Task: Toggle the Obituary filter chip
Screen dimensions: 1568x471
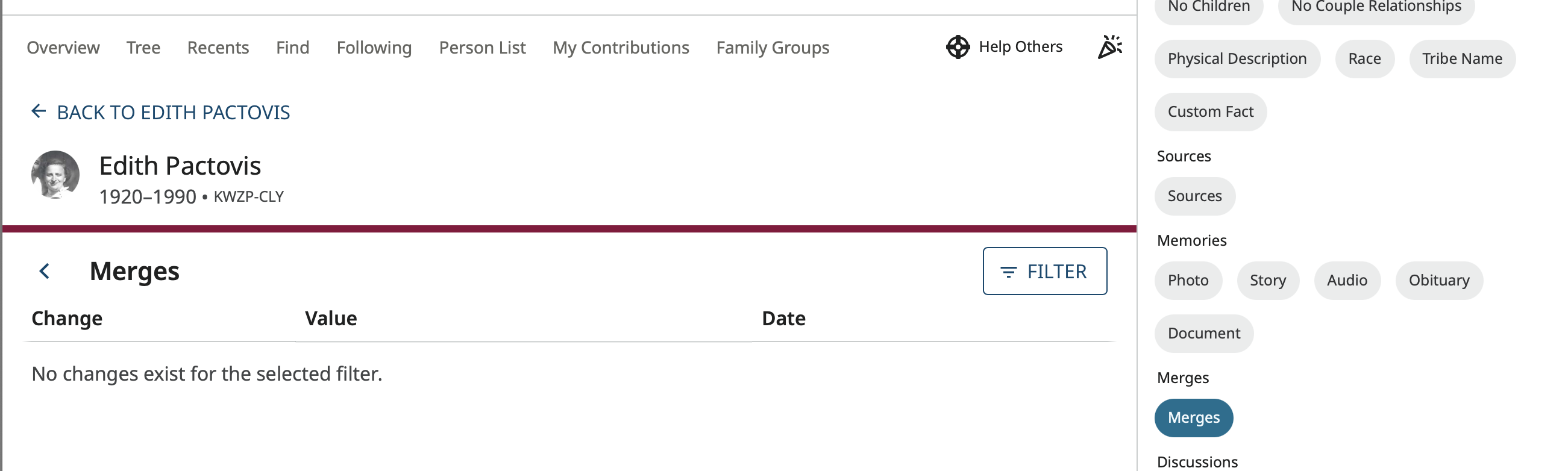Action: click(1438, 280)
